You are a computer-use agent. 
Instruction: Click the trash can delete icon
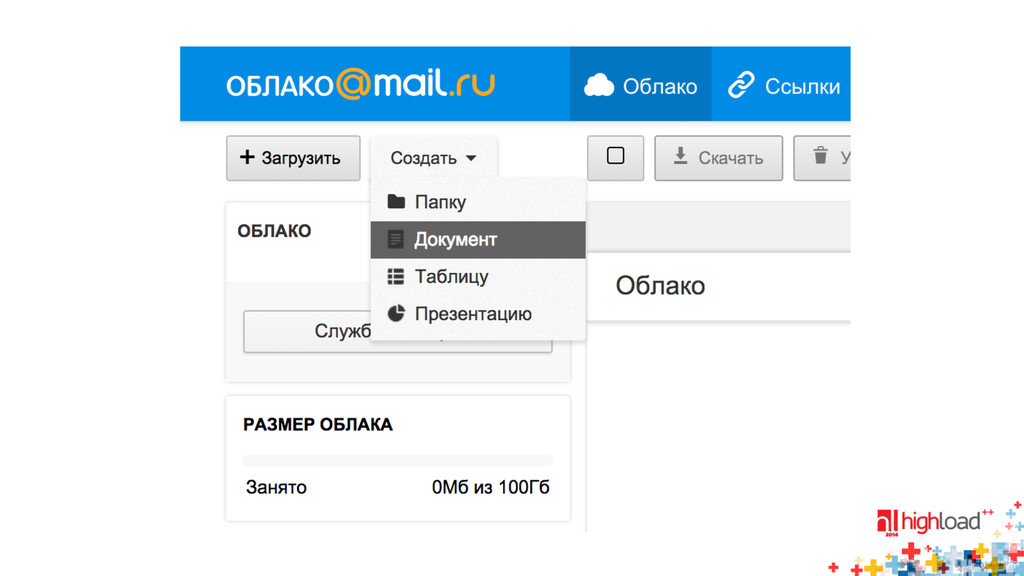click(820, 155)
